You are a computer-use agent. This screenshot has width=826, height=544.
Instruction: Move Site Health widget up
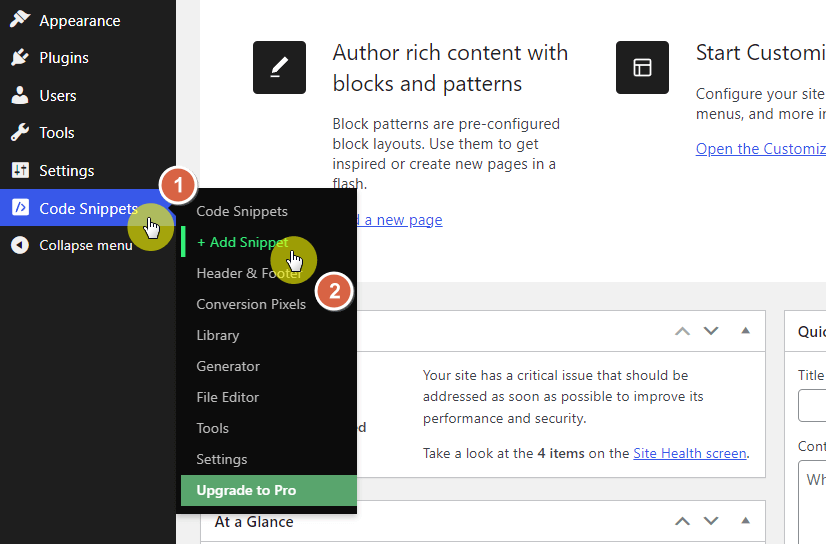682,331
